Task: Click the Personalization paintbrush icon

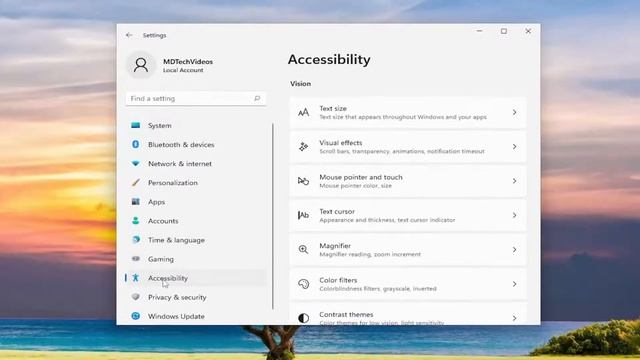Action: (x=136, y=182)
